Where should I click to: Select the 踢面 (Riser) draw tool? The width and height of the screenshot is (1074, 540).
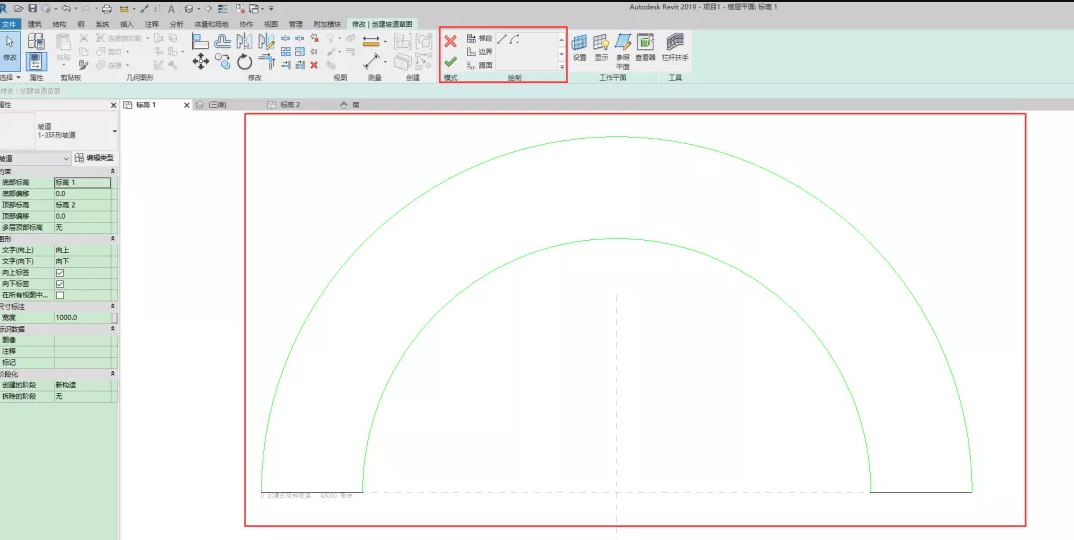(x=479, y=65)
